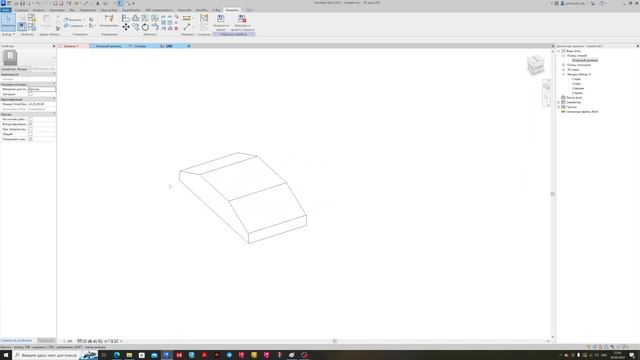Click the Text tool letter A icon

point(98,3)
